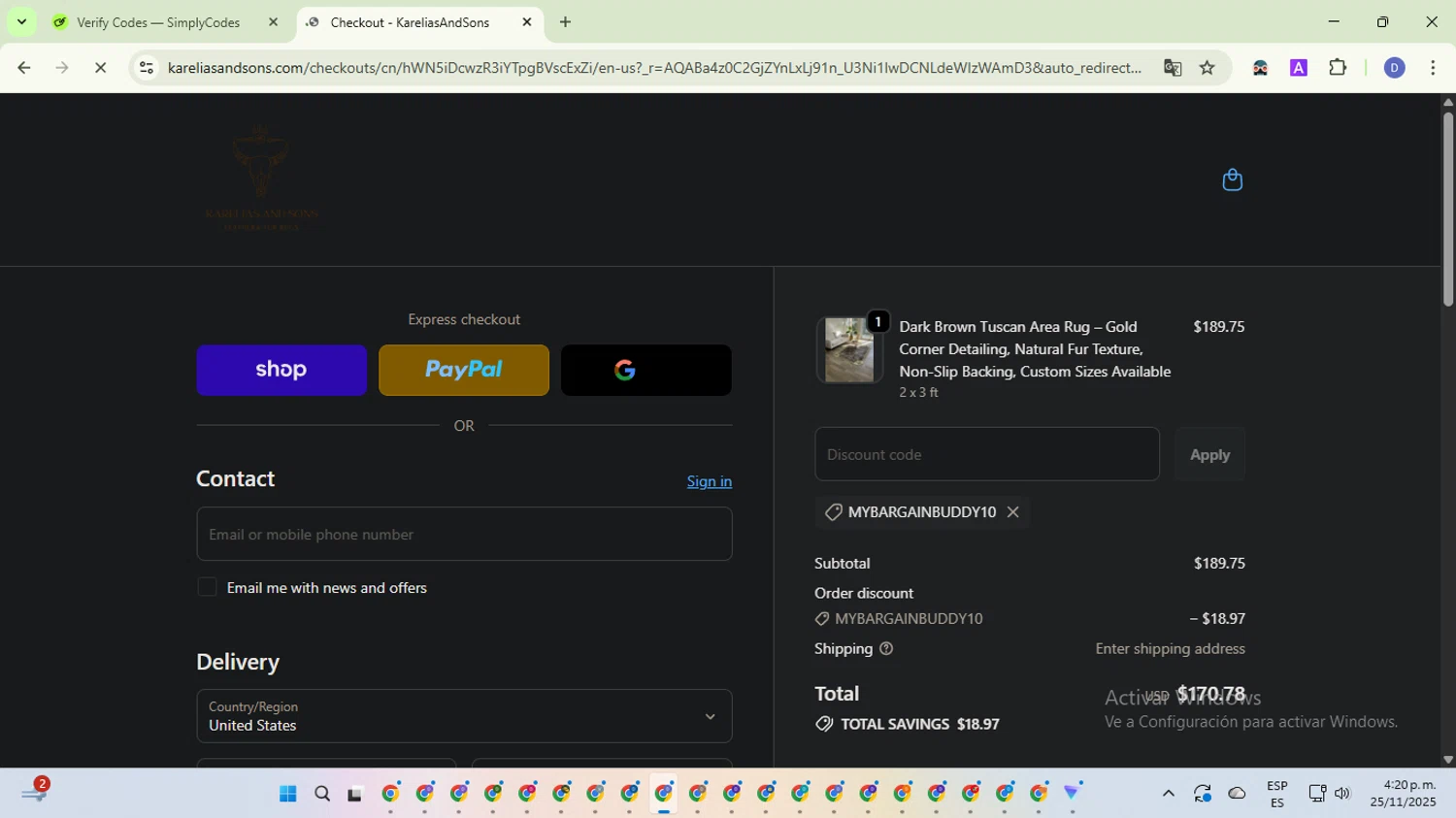The height and width of the screenshot is (818, 1456).
Task: Click the order discount tag icon beside MYBARGAINBUDDY10
Action: click(822, 618)
